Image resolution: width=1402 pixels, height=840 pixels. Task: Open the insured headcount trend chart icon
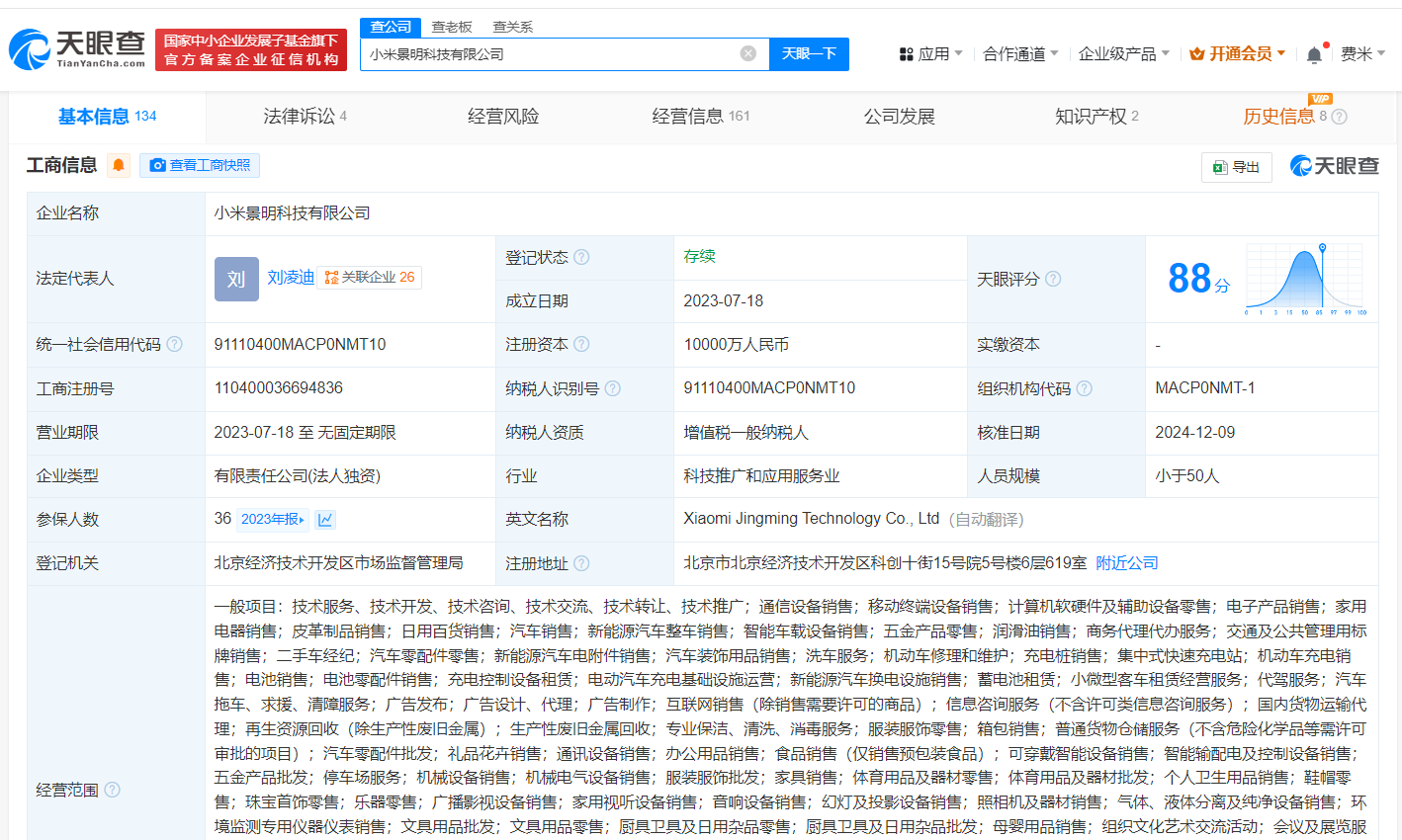[x=325, y=519]
